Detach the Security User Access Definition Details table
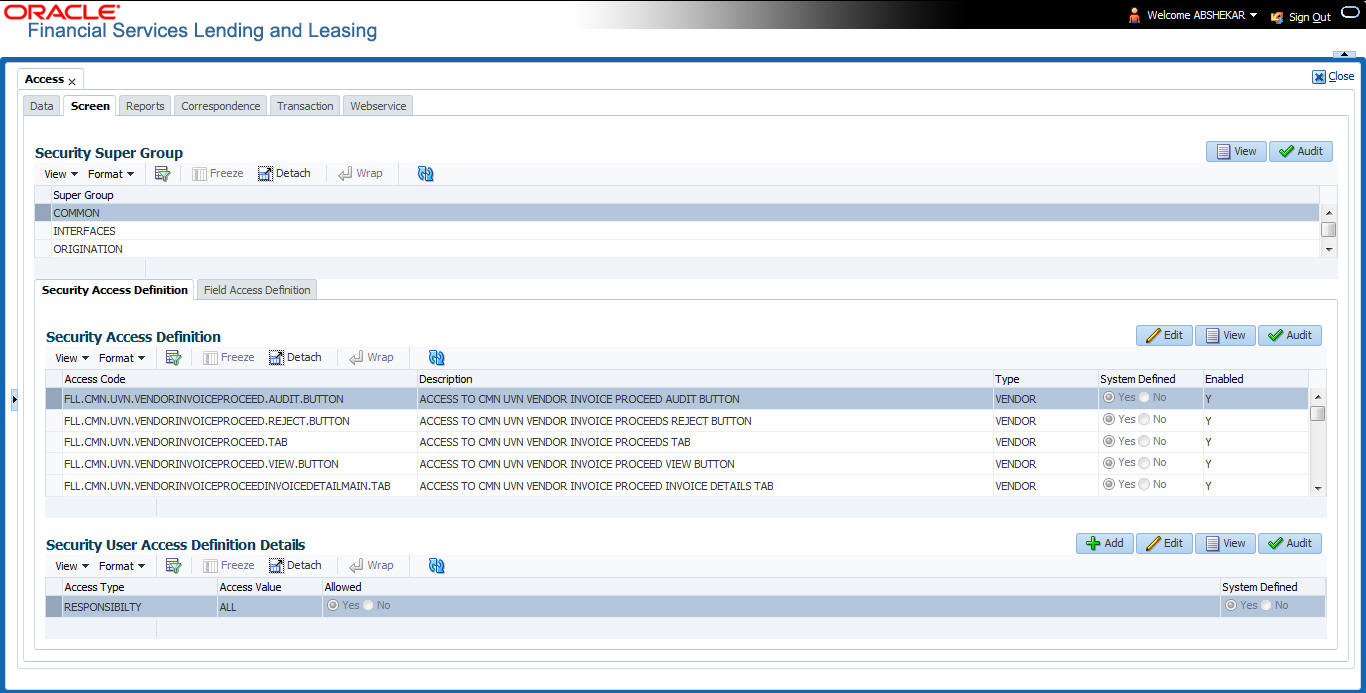Viewport: 1366px width, 693px height. [295, 565]
